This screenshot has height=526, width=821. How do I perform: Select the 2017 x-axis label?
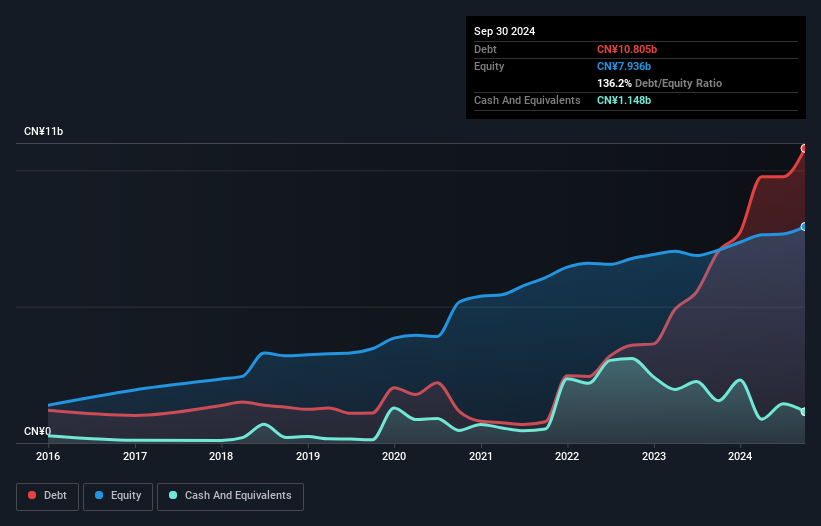[x=135, y=456]
